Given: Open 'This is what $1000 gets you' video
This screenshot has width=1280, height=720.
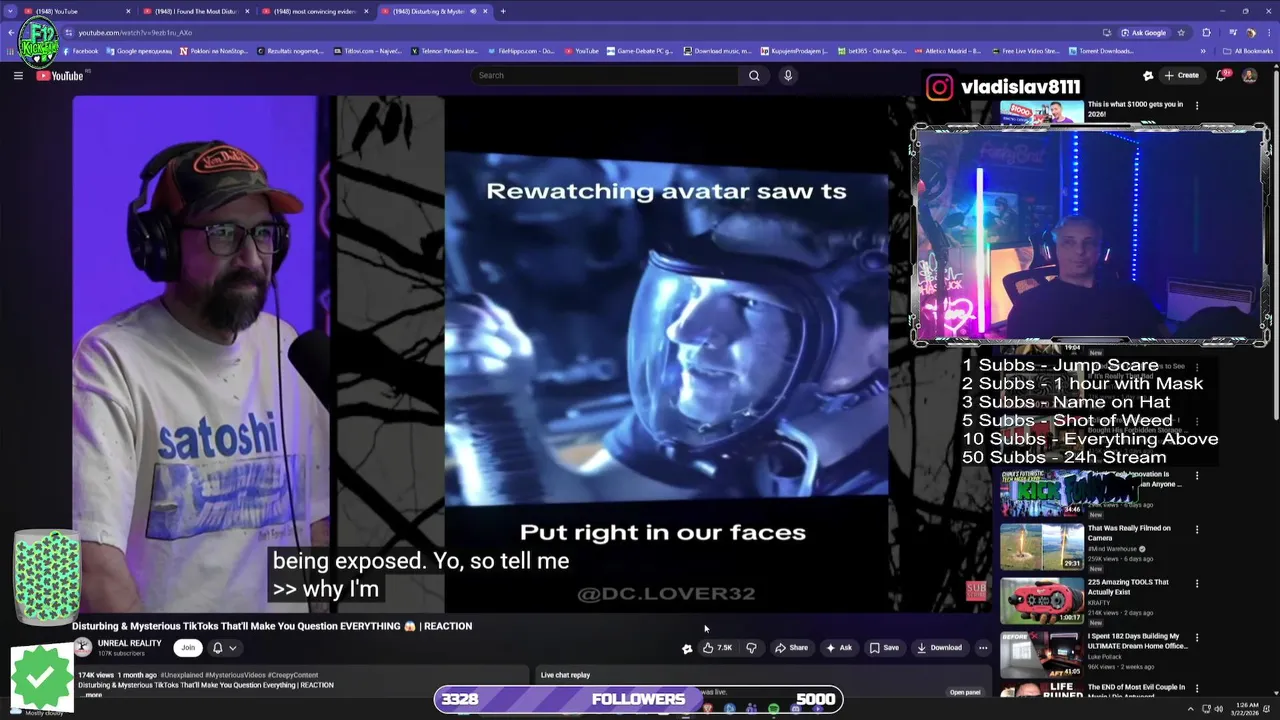Looking at the screenshot, I should click(1135, 108).
